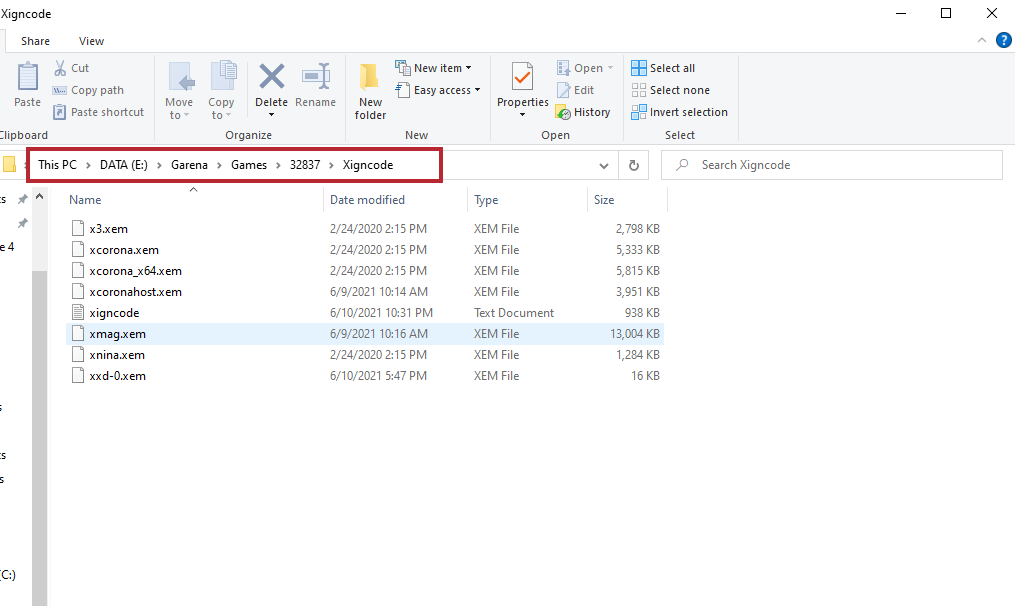Click the navigation pane scroll up arrow
The width and height of the screenshot is (1015, 606).
(x=39, y=196)
